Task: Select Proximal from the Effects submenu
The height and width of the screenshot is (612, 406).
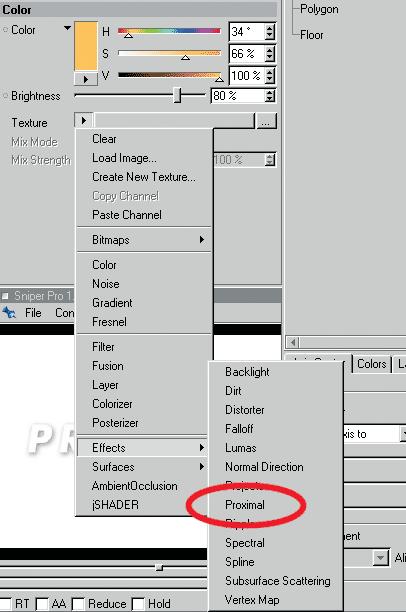Action: [245, 505]
